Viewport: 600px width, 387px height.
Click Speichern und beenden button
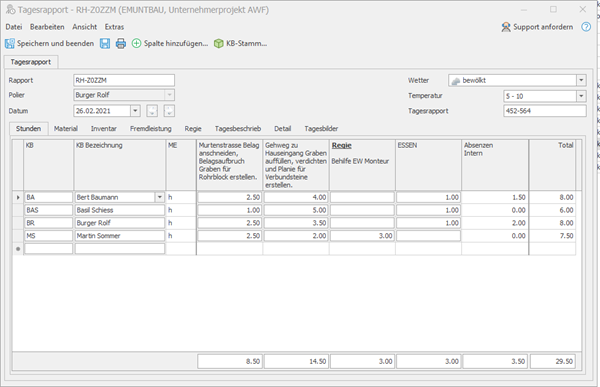coord(49,44)
